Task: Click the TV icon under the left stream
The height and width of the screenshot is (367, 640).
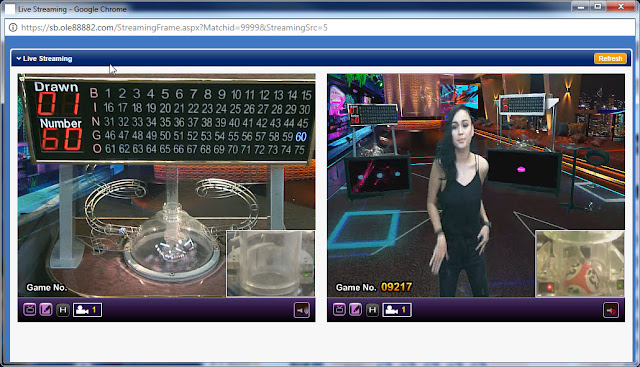Action: coord(30,310)
